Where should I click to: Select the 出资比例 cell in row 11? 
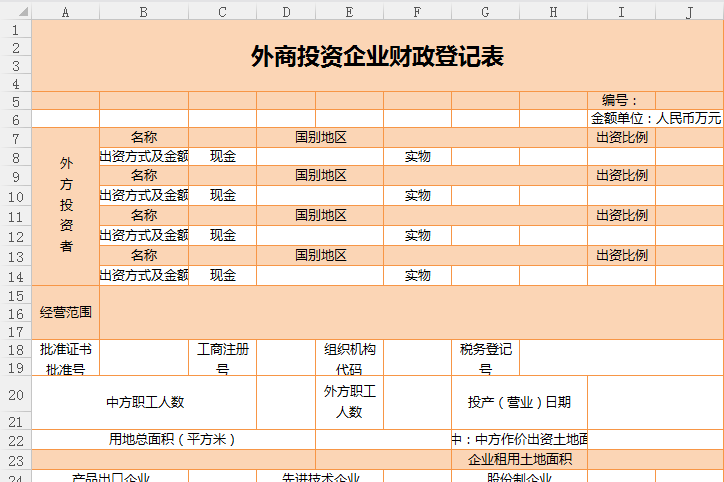[621, 215]
